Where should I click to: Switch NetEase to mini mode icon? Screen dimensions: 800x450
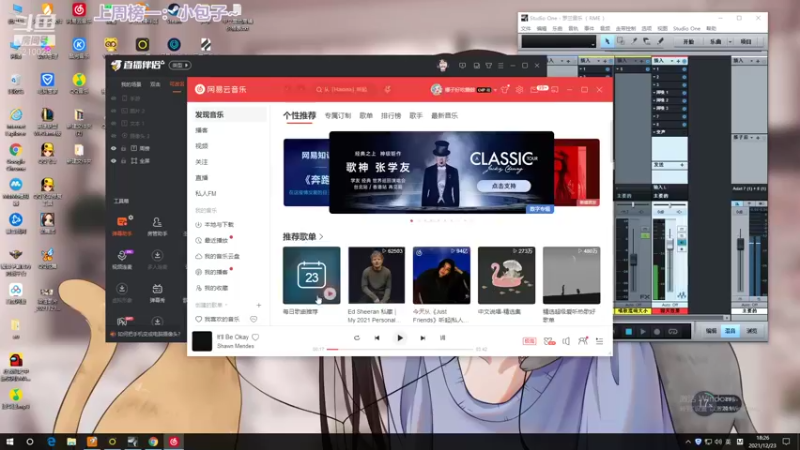coord(555,89)
